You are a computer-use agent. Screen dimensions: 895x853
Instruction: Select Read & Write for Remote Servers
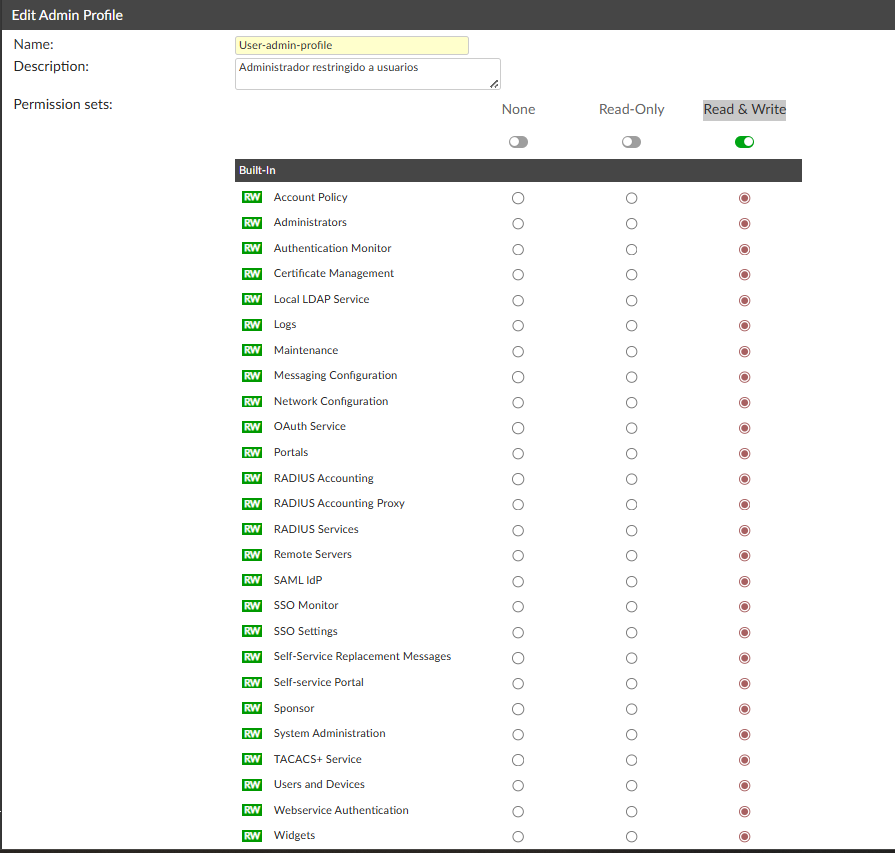click(744, 556)
